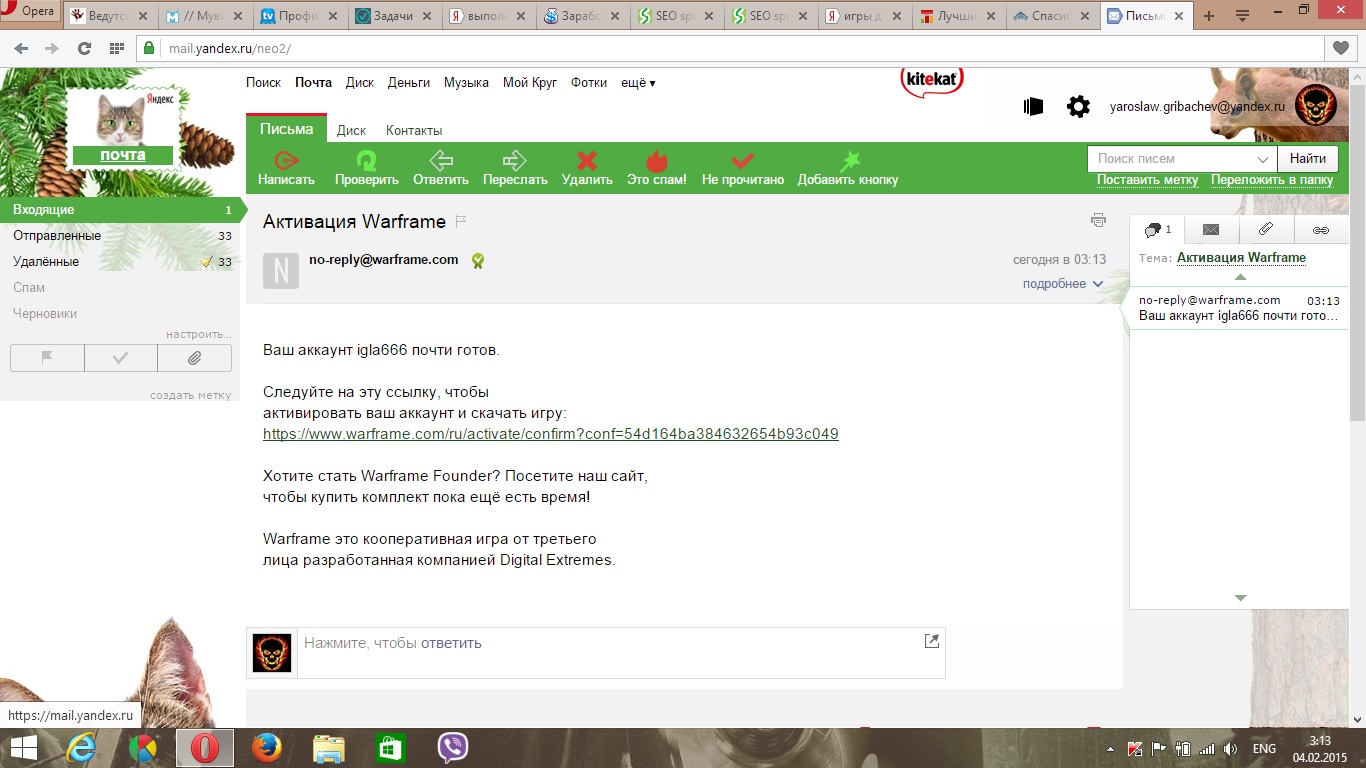Expand reply form with the arrow icon
The image size is (1366, 768).
coord(932,641)
